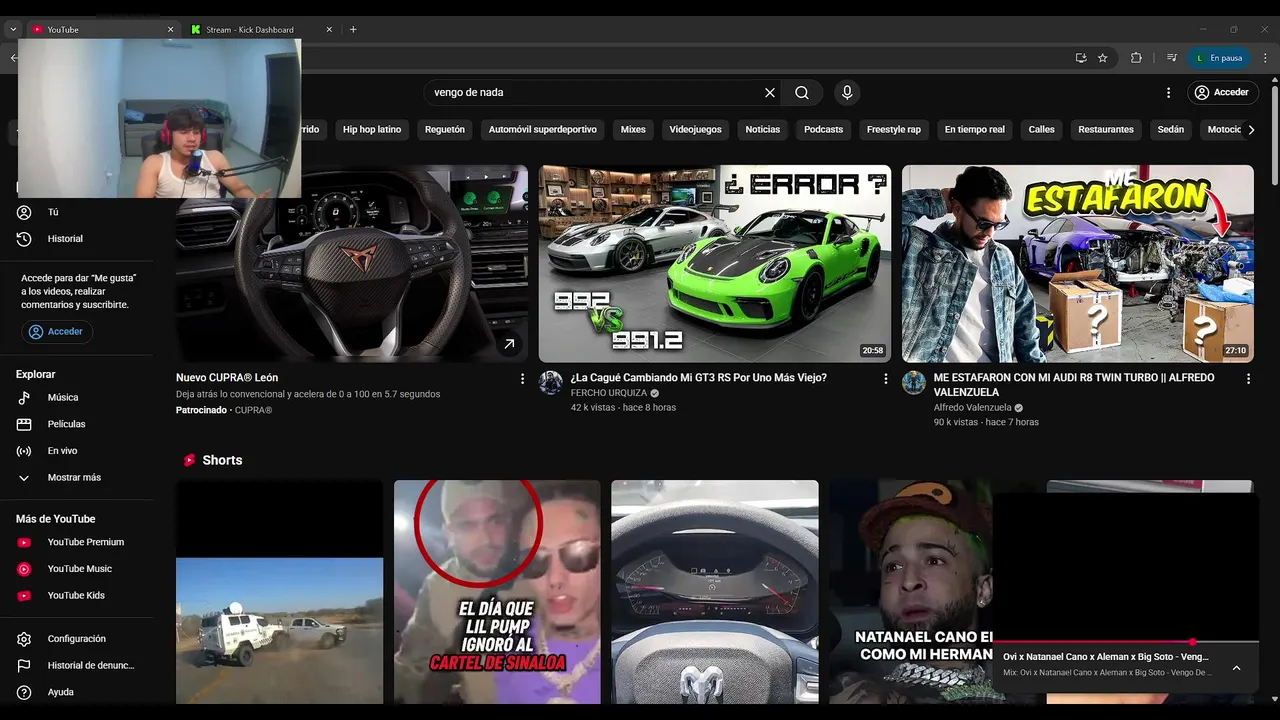The image size is (1280, 720).
Task: Open the 'ME ESTAFARON CON MI AUDI R8' title
Action: coord(1074,385)
